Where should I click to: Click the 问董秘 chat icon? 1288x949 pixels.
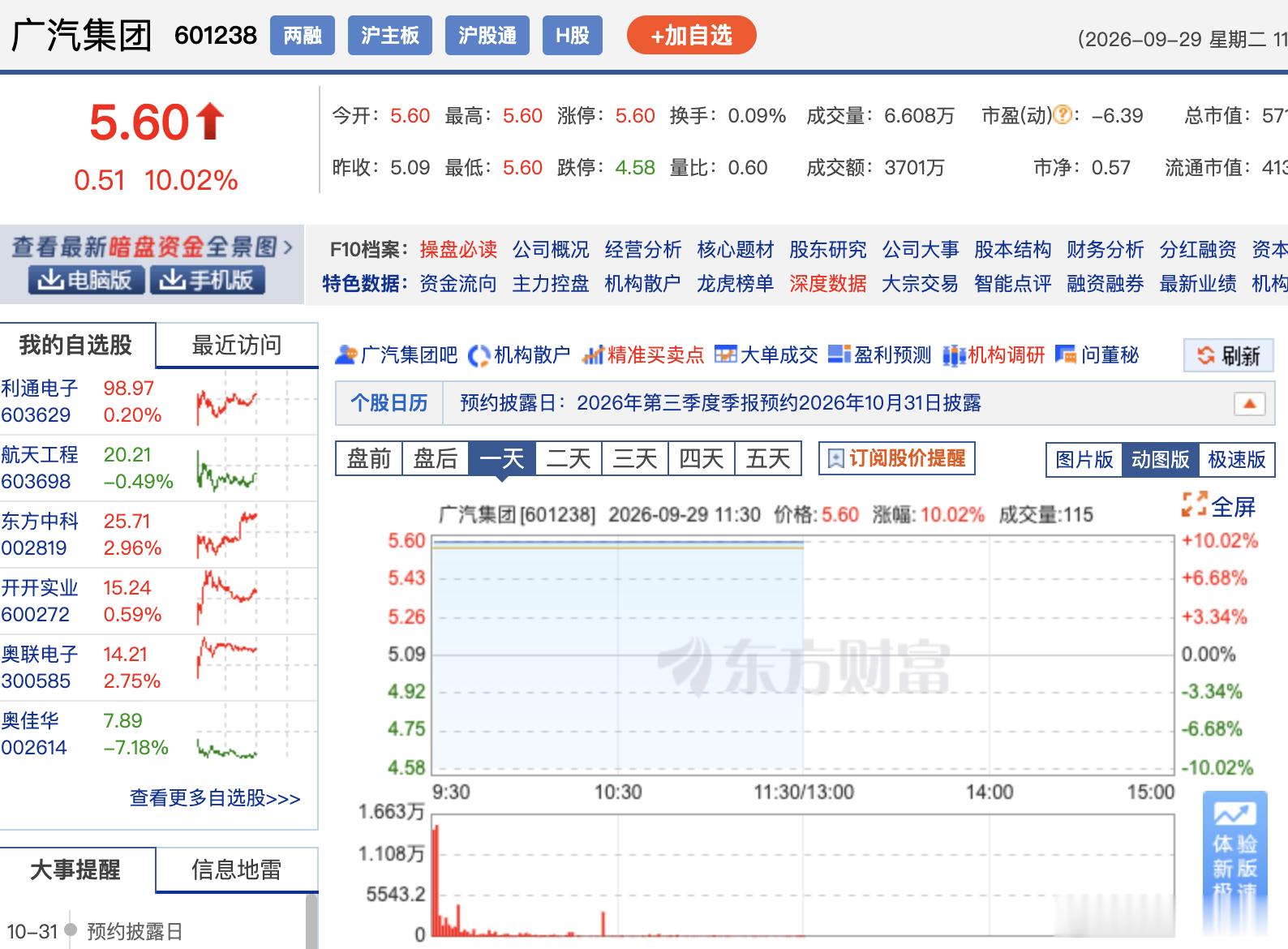pos(1065,355)
